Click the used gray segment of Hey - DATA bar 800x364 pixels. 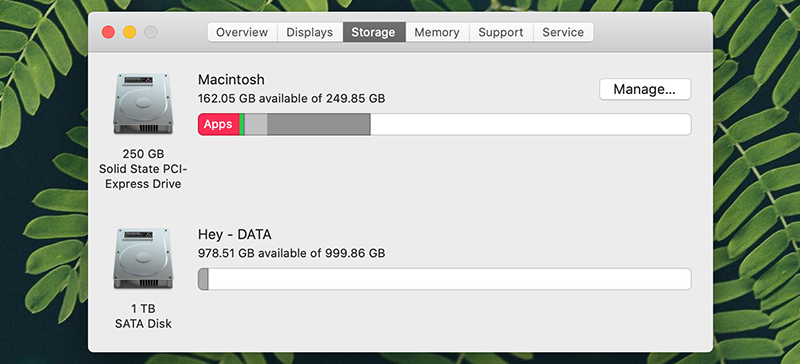click(x=203, y=279)
